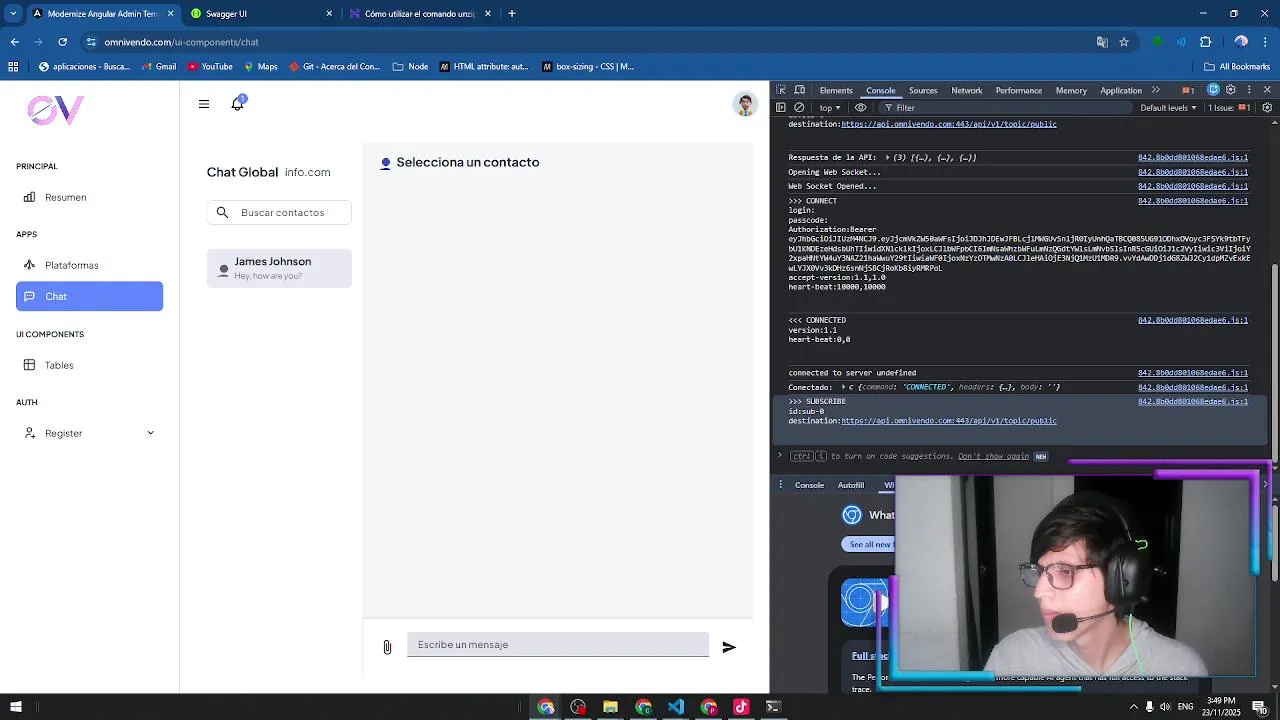Toggle the device toolbar in DevTools
The image size is (1280, 720).
click(x=798, y=90)
